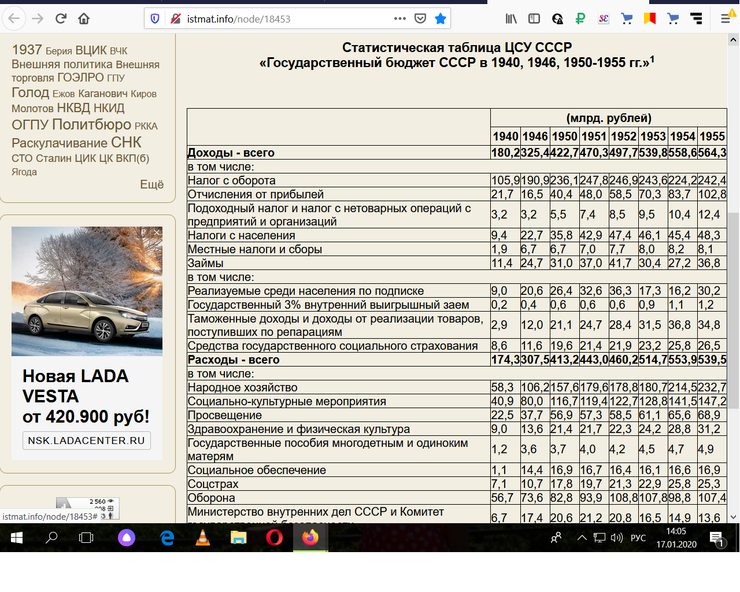Reload the page in Firefox

pyautogui.click(x=60, y=18)
